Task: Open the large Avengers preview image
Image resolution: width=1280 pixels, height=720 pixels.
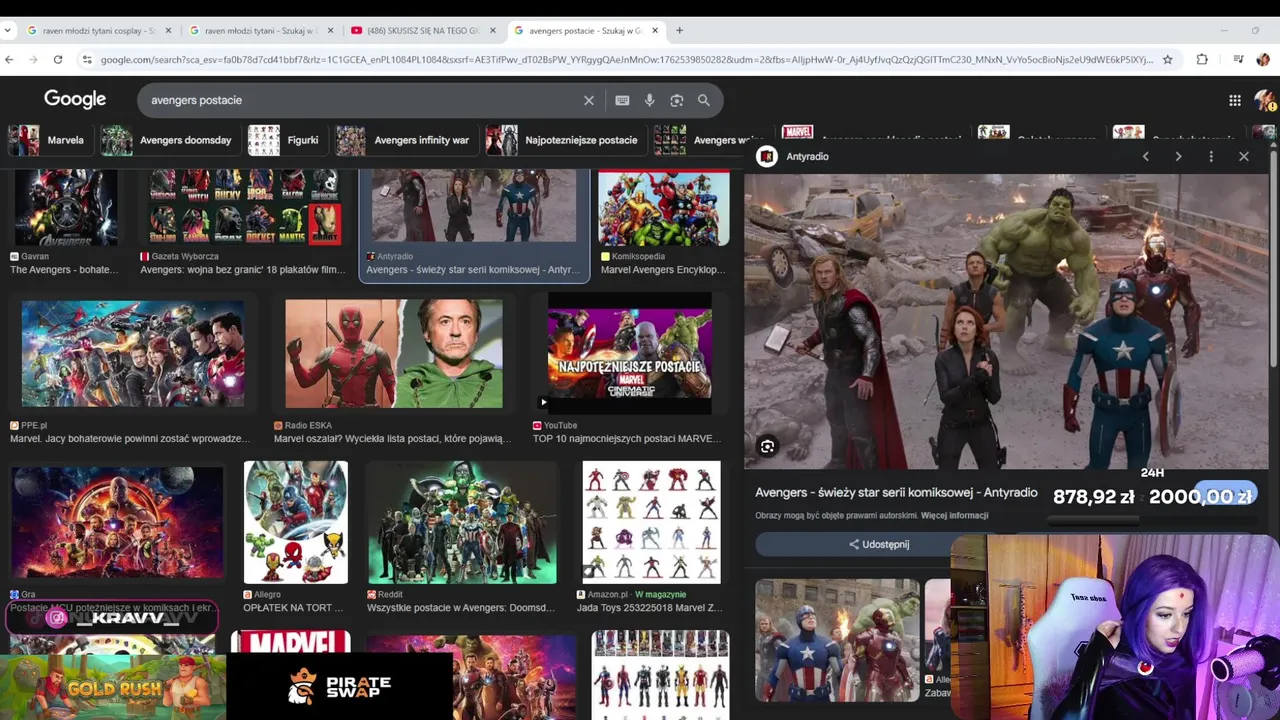Action: [1007, 322]
